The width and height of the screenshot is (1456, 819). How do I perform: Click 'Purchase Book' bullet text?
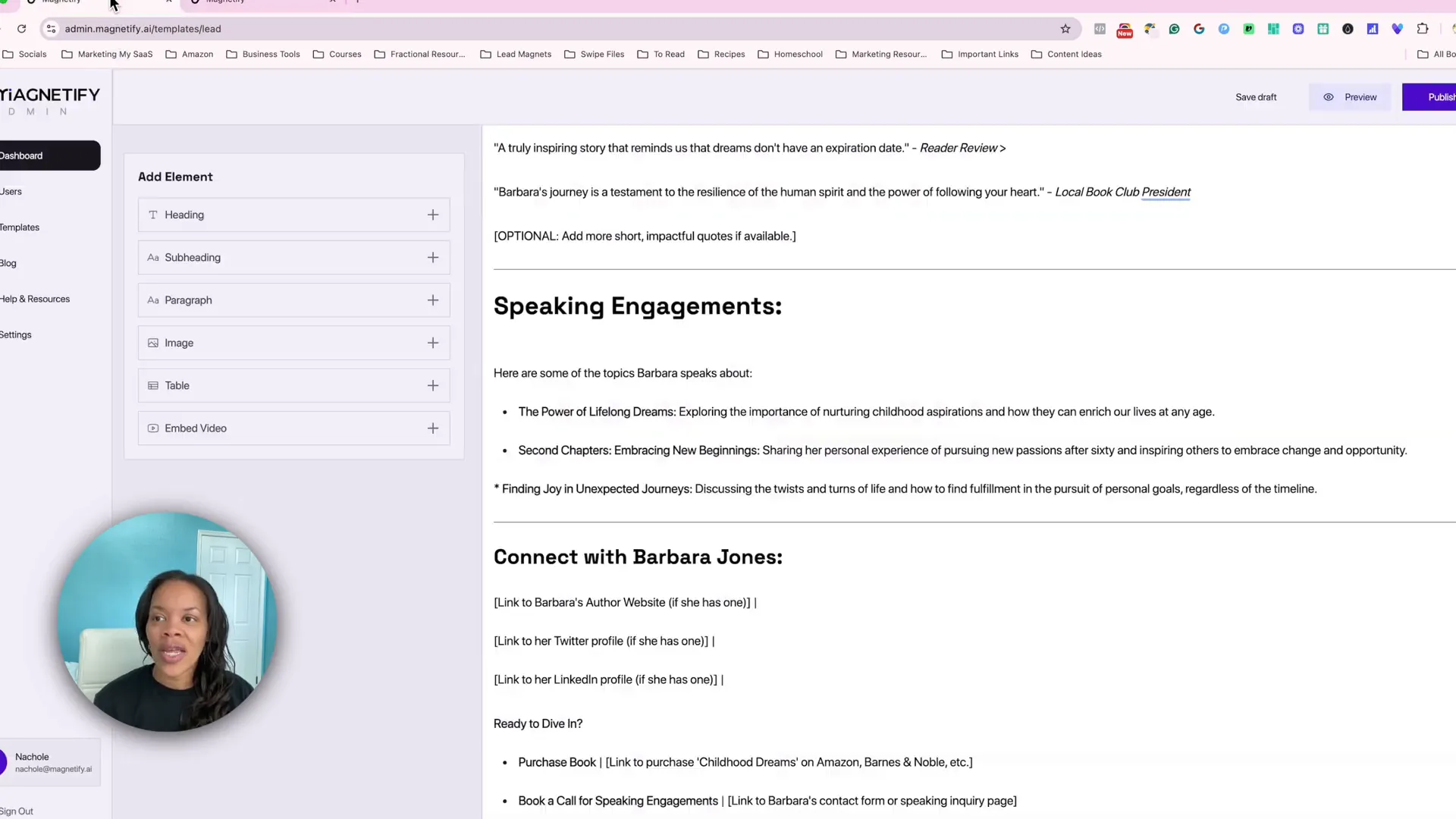coord(557,763)
